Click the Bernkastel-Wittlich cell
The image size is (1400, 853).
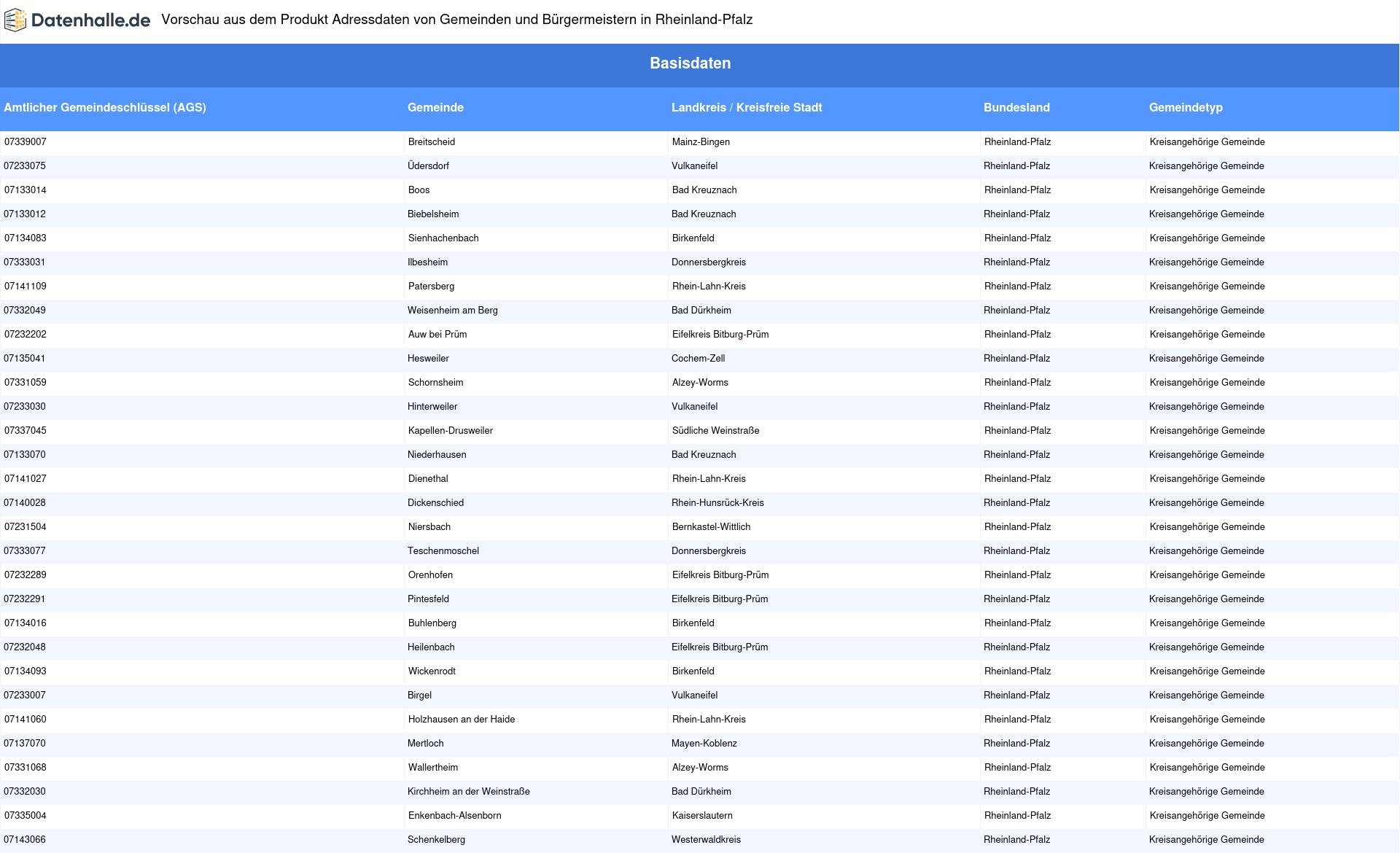[x=824, y=527]
